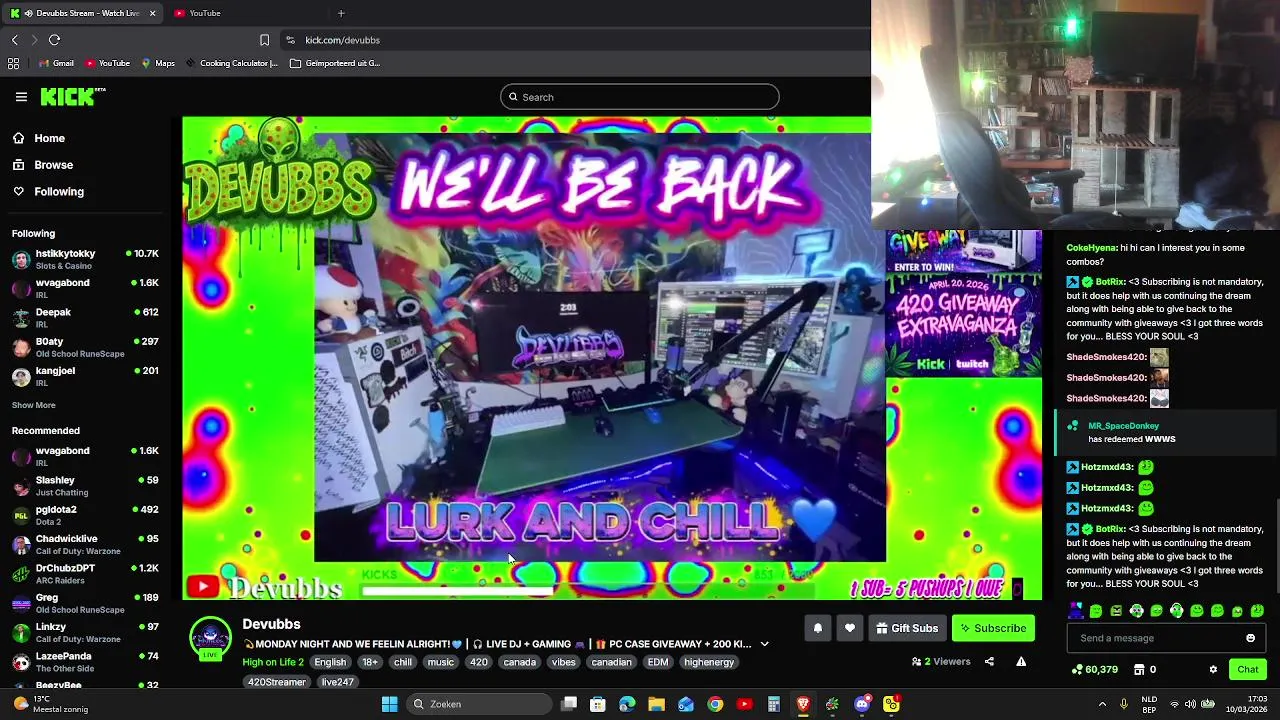Follow the channel with the heart button
Image resolution: width=1280 pixels, height=720 pixels.
coord(850,628)
